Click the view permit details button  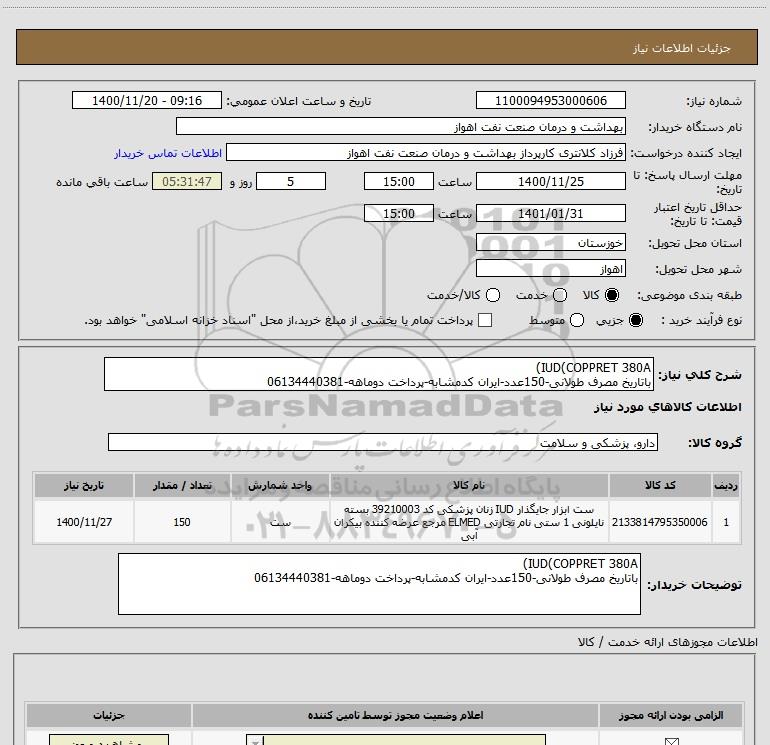point(109,740)
